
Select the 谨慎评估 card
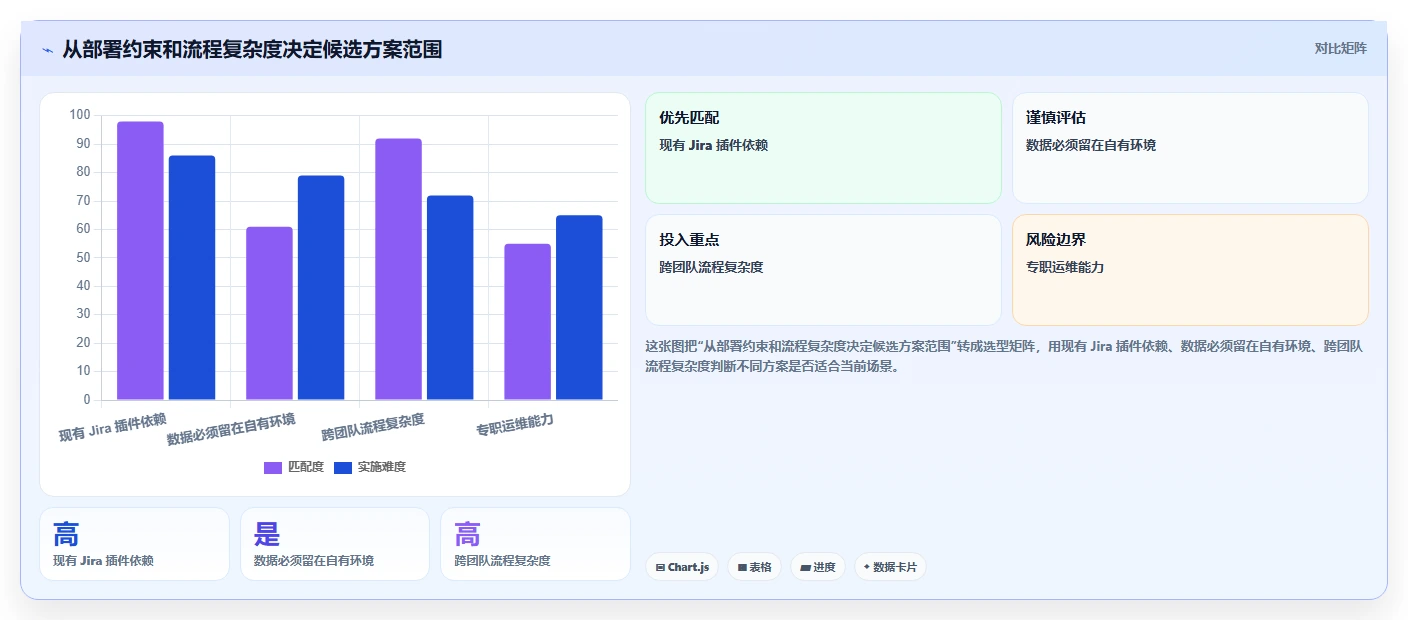[1190, 148]
